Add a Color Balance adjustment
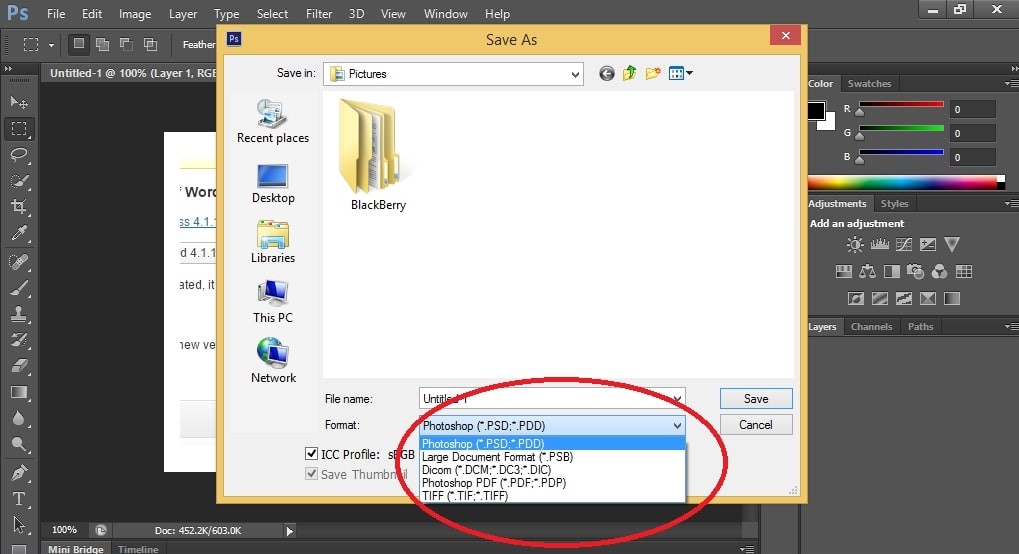The image size is (1019, 554). click(x=867, y=272)
